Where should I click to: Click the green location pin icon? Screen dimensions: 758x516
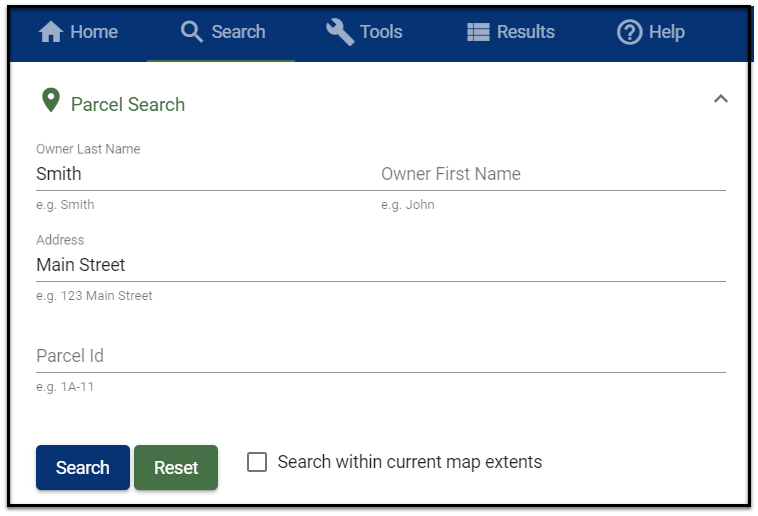(x=50, y=101)
